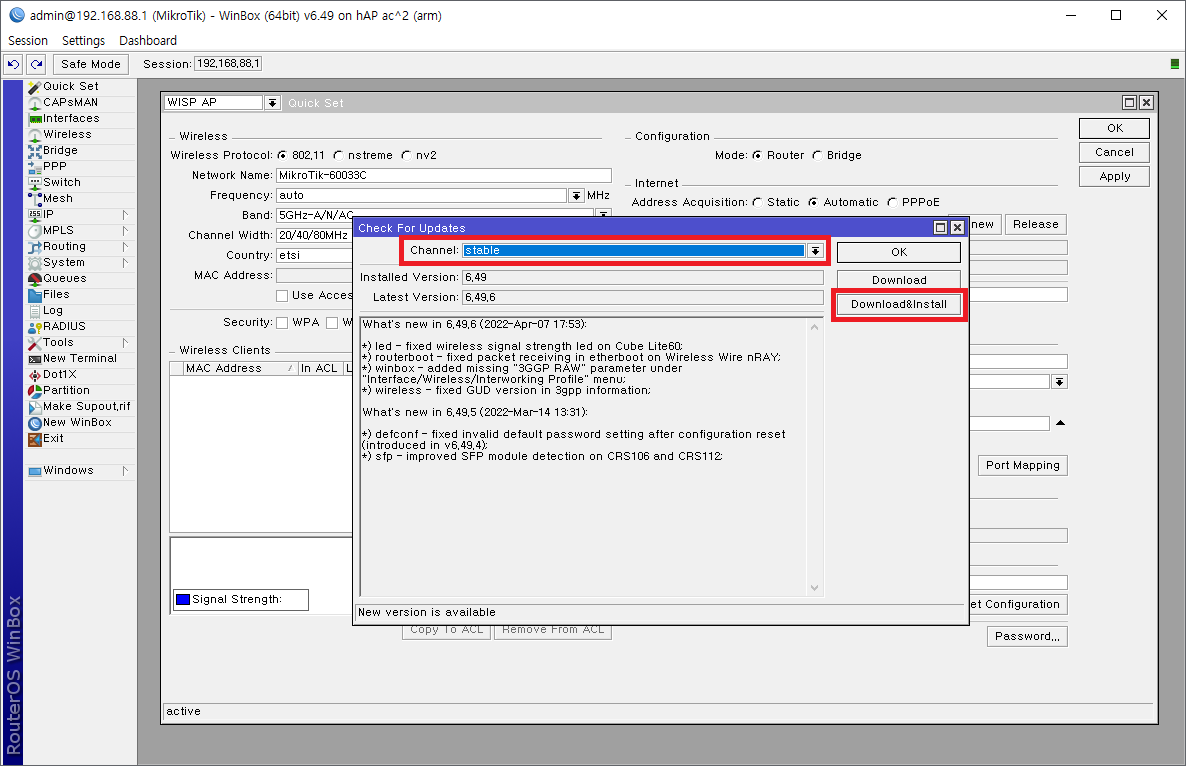
Task: Click OK in Check For Updates dialog
Action: (x=899, y=252)
